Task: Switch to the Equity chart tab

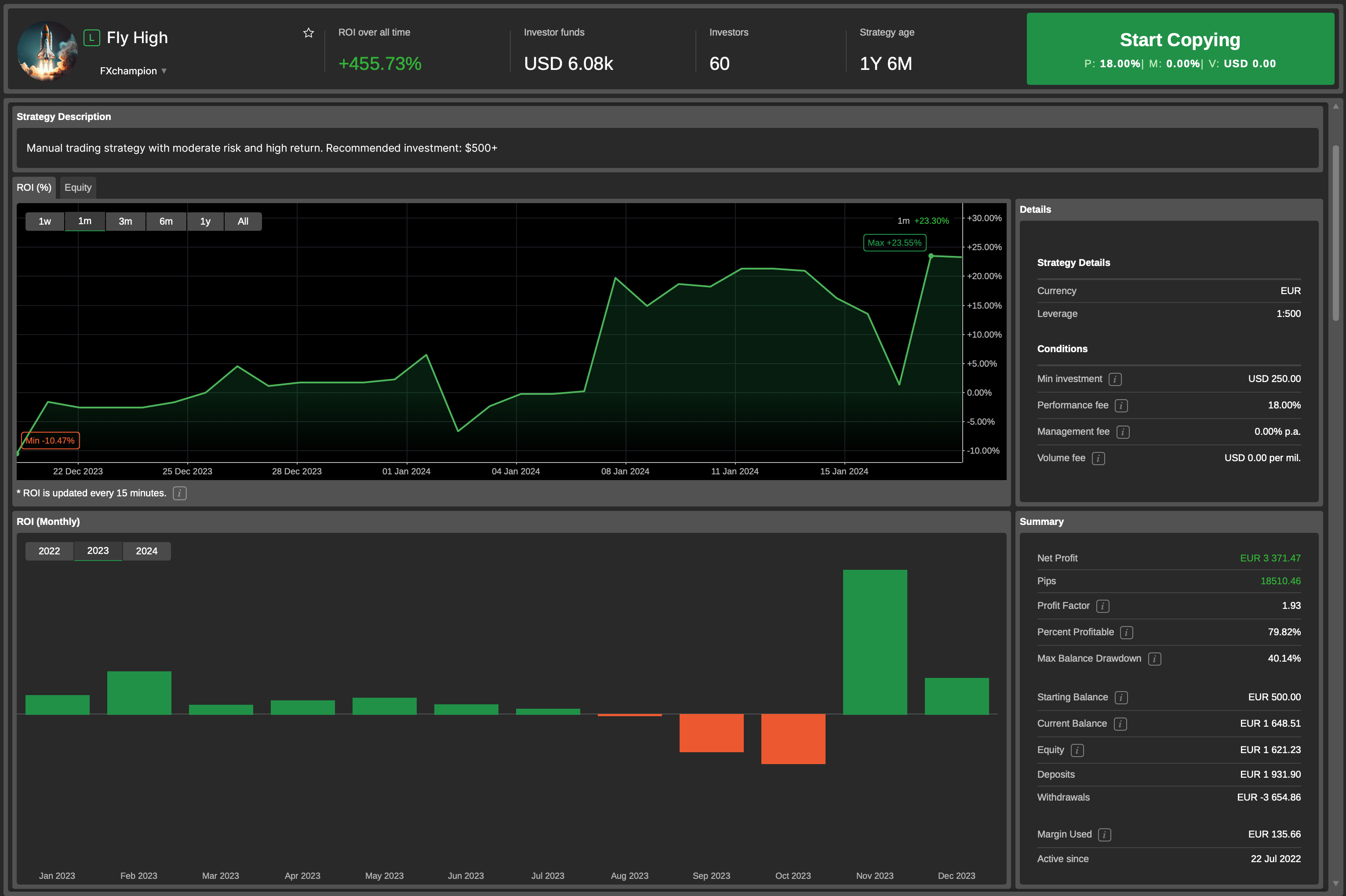Action: click(x=78, y=187)
